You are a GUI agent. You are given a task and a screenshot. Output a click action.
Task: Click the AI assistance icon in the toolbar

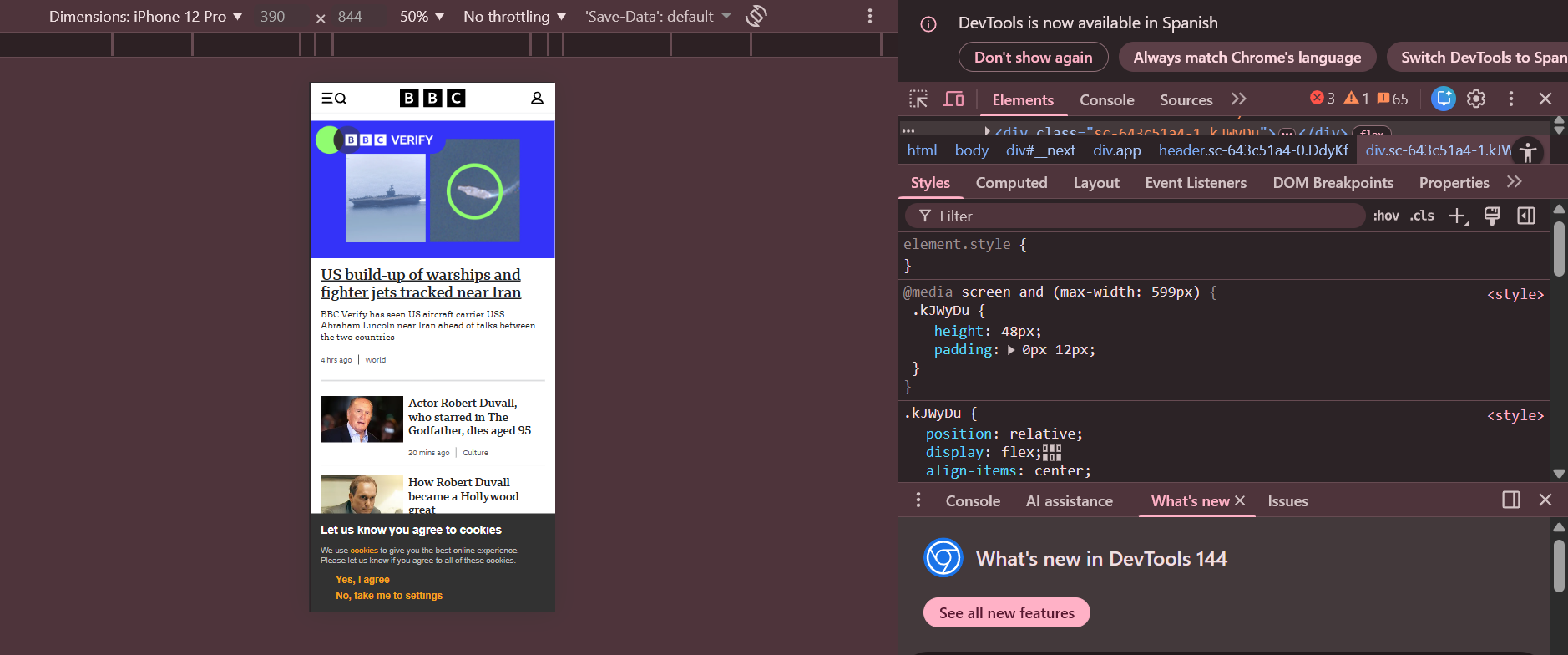coord(1443,99)
